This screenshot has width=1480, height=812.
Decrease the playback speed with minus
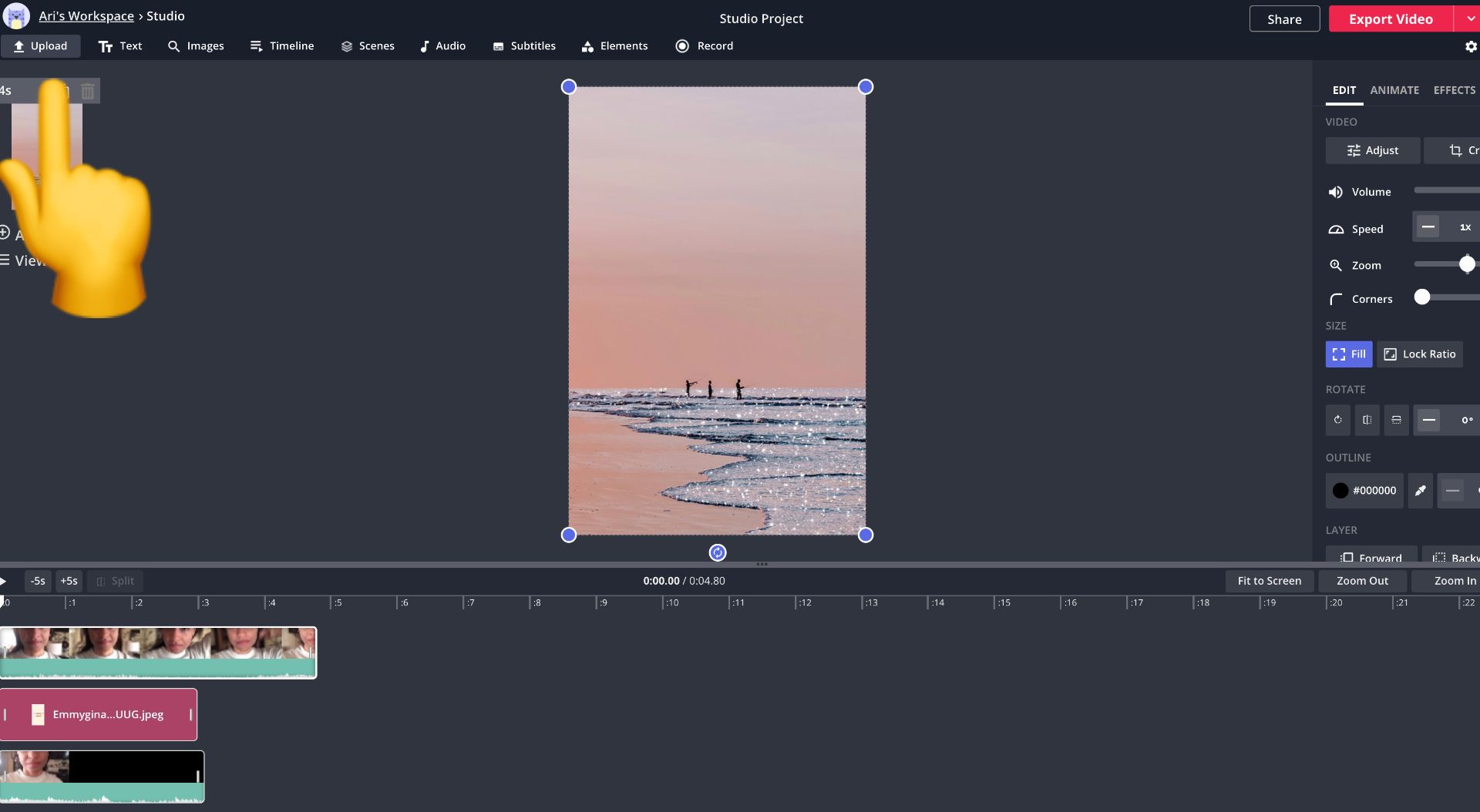pos(1428,227)
